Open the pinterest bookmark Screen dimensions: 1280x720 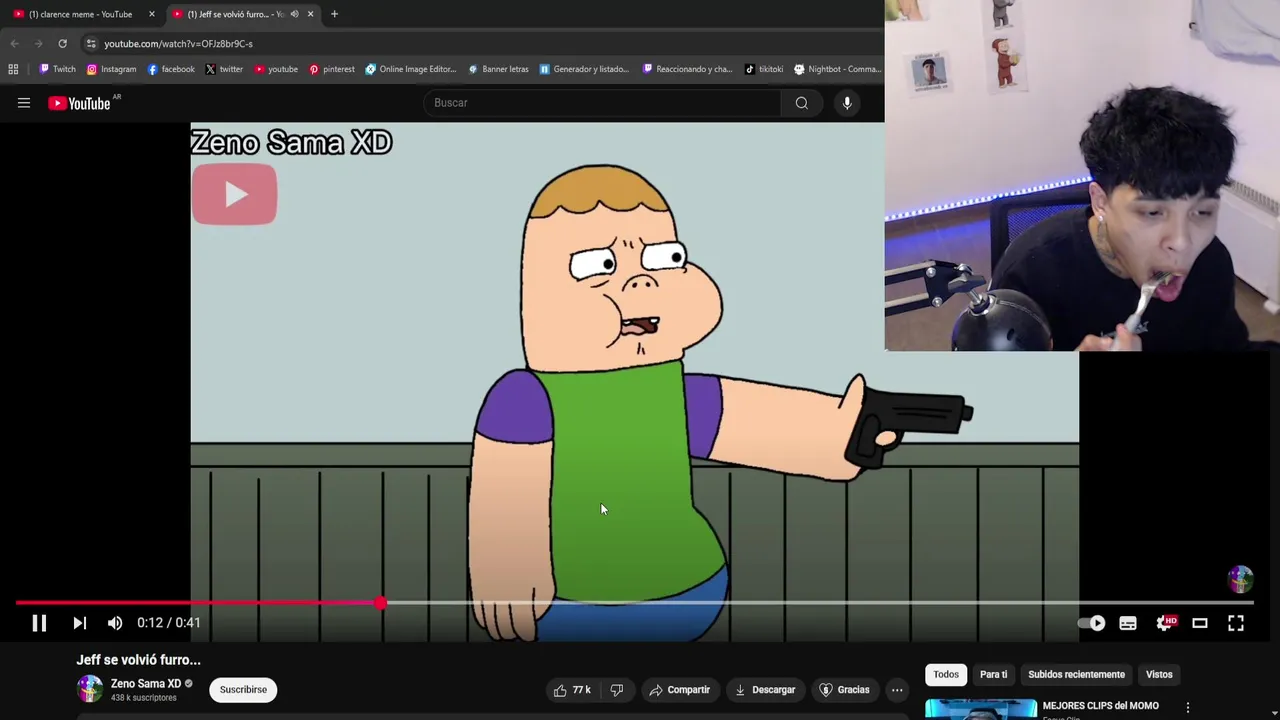coord(332,69)
